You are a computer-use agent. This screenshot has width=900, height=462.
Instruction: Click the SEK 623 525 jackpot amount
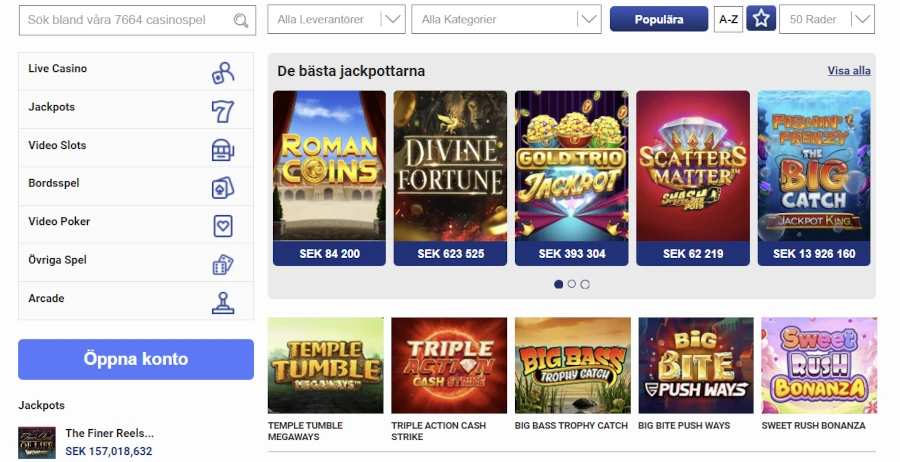pyautogui.click(x=451, y=254)
